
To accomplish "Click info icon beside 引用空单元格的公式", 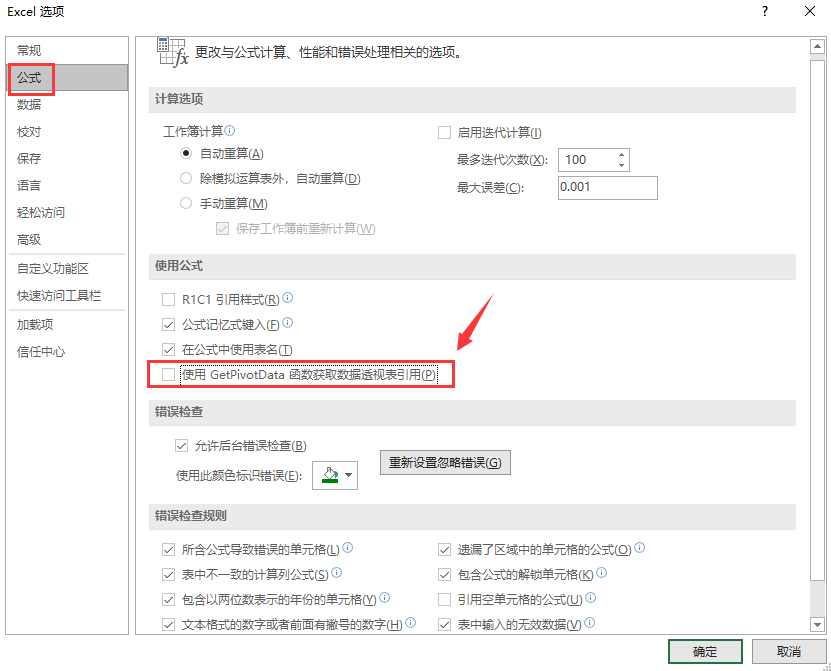I will [590, 597].
